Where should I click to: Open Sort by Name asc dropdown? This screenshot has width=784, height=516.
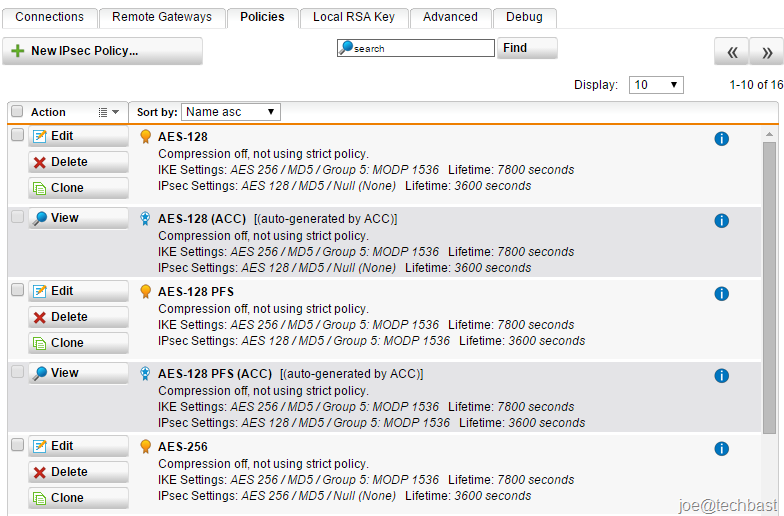point(231,112)
